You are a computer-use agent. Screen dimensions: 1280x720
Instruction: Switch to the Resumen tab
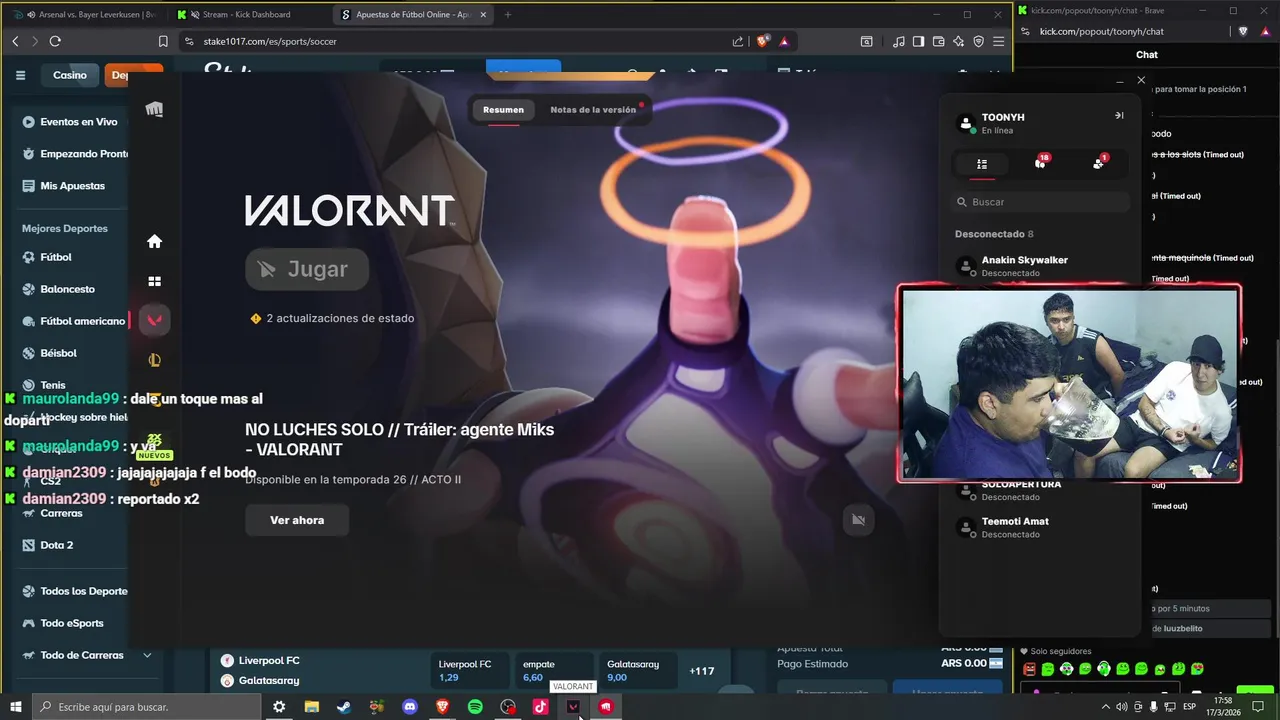[503, 110]
